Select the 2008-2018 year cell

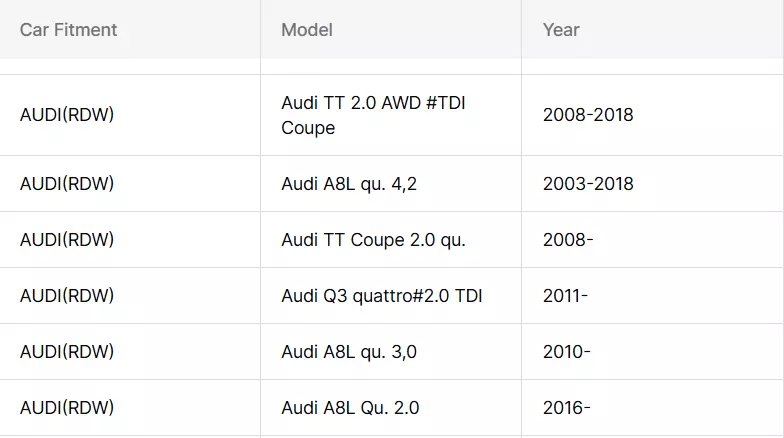(x=588, y=115)
